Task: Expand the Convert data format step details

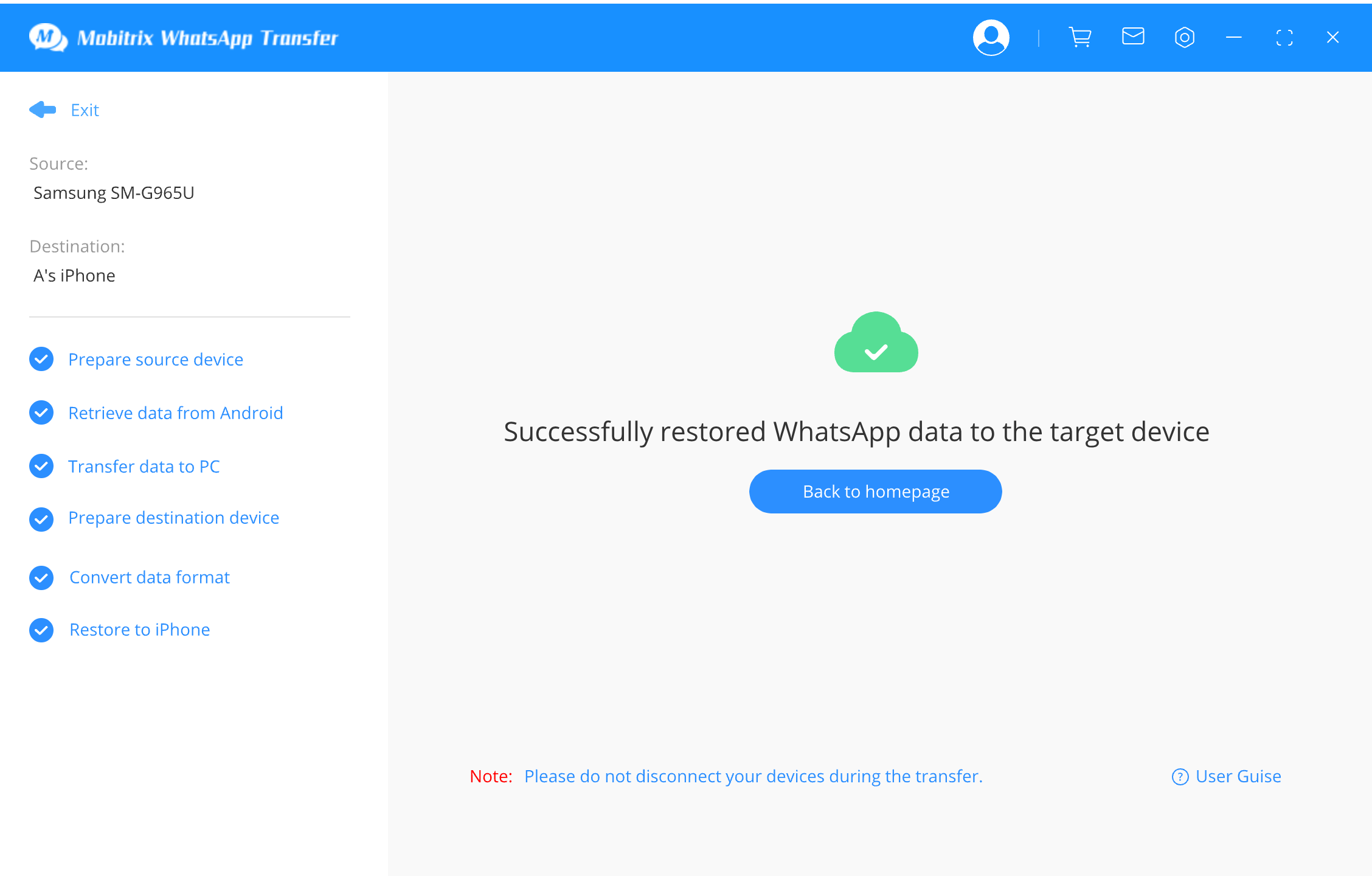Action: 149,576
